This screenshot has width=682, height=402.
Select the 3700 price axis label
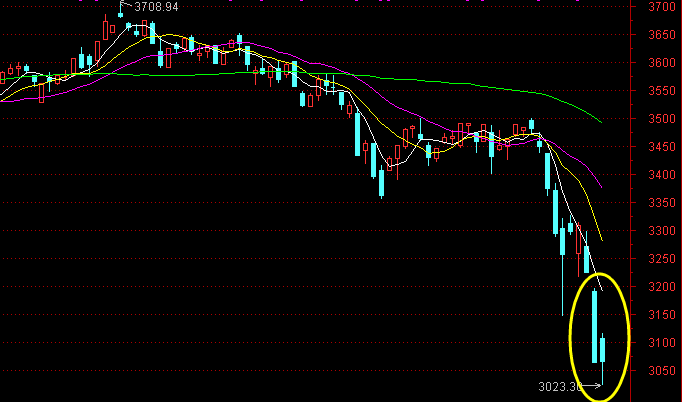(x=662, y=7)
